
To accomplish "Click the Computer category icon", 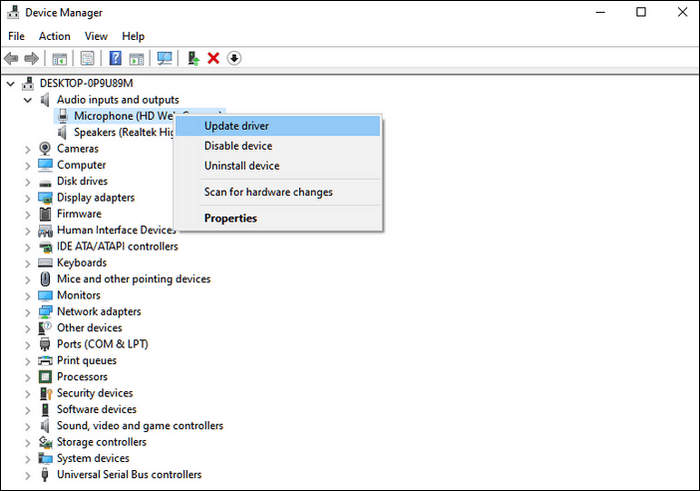I will click(45, 165).
